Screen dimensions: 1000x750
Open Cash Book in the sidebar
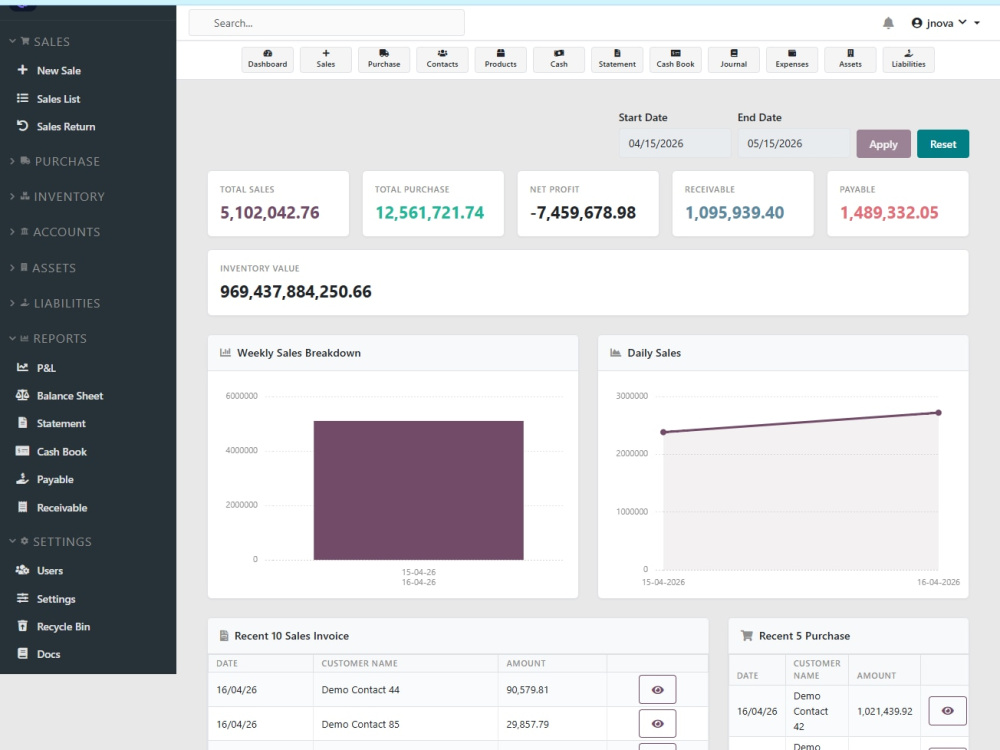point(51,452)
